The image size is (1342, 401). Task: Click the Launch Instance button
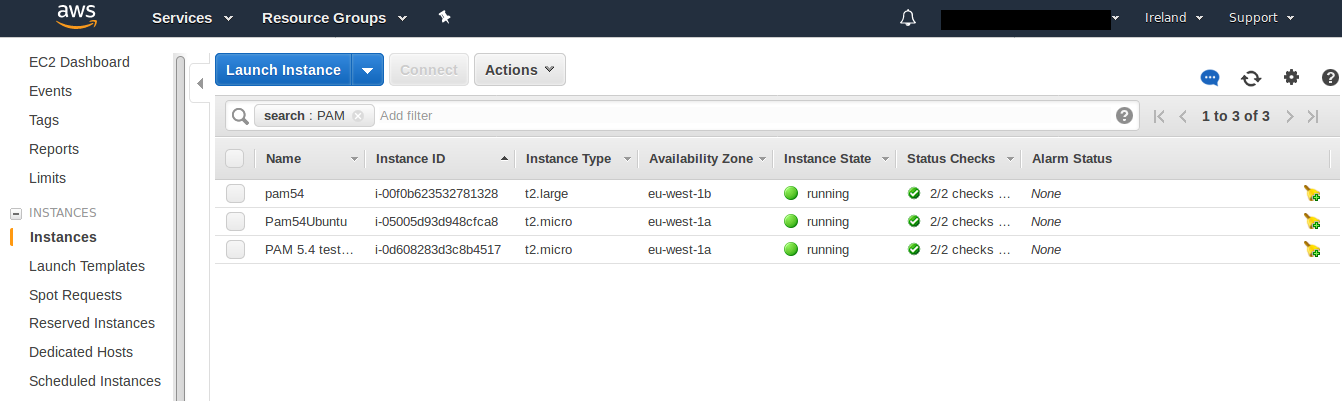coord(284,70)
